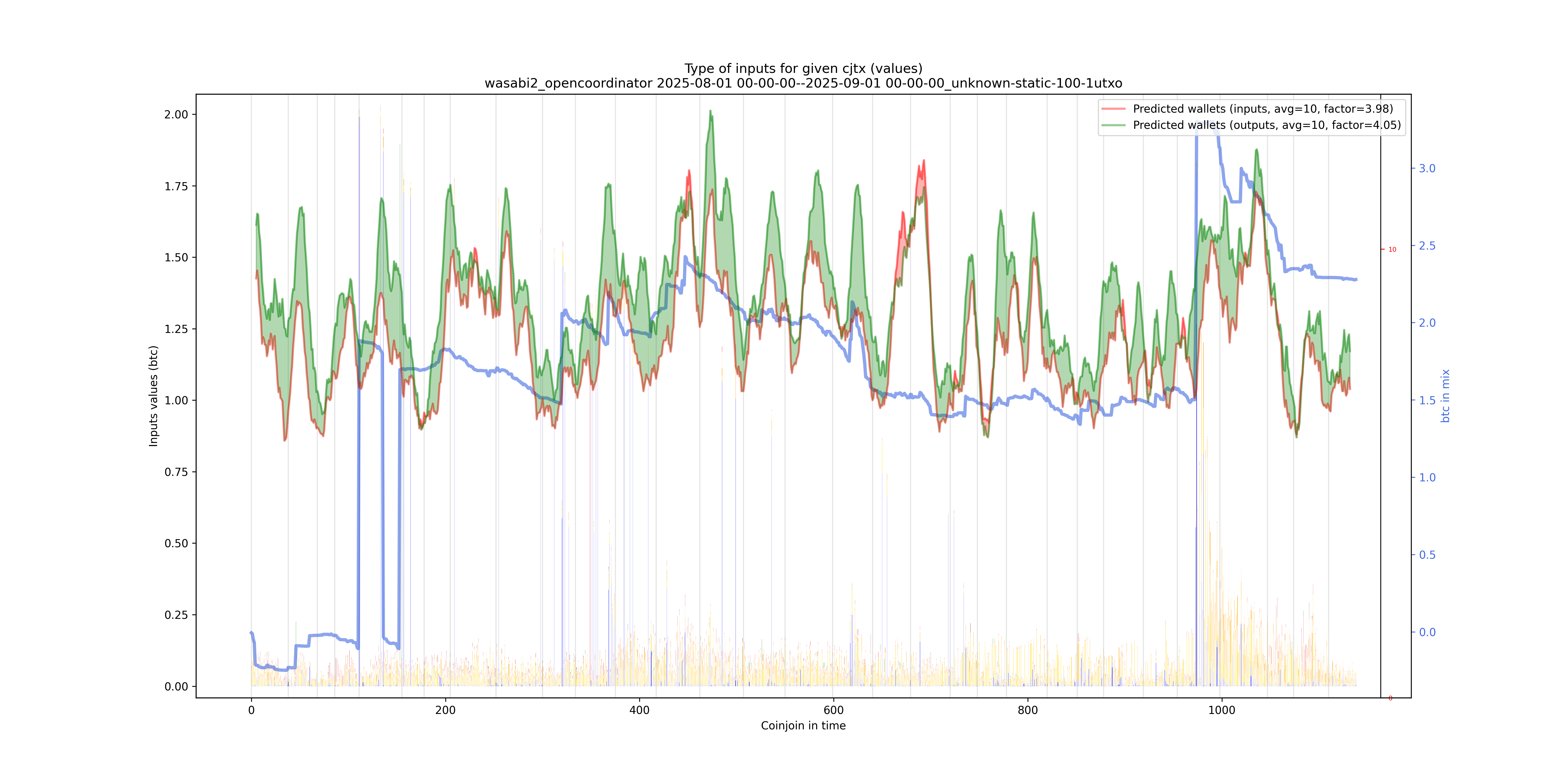Click the left y-axis tick 2.00
The image size is (1568, 784).
click(176, 114)
